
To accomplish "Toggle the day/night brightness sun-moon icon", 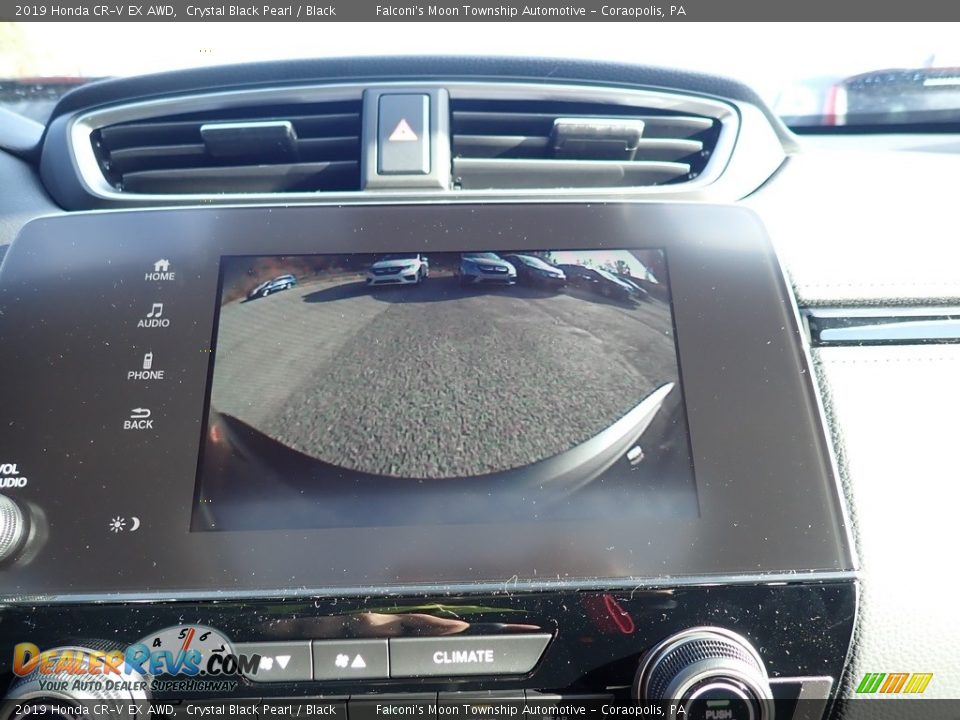I will (x=124, y=524).
